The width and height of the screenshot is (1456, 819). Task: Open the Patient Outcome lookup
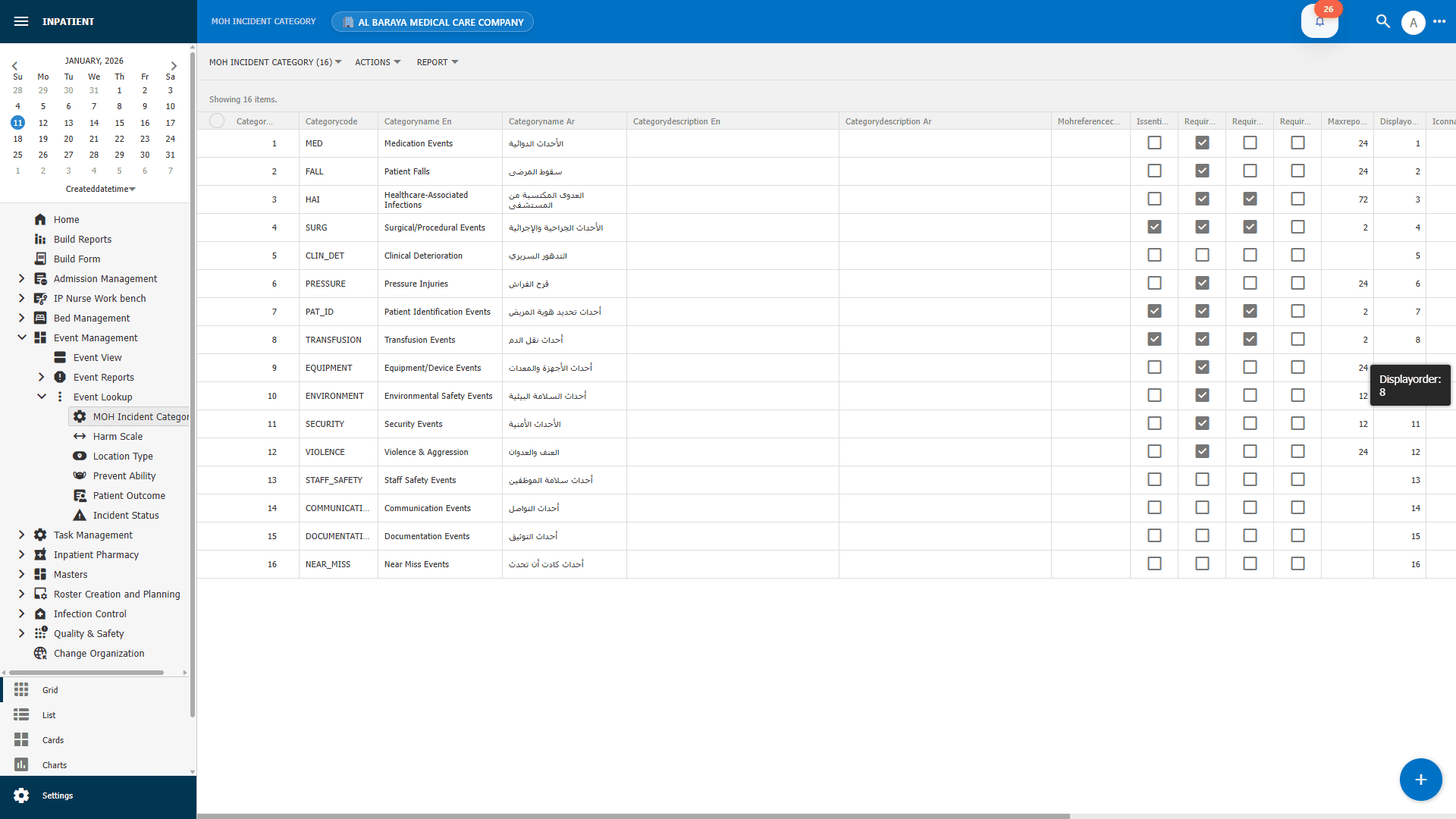(x=129, y=495)
